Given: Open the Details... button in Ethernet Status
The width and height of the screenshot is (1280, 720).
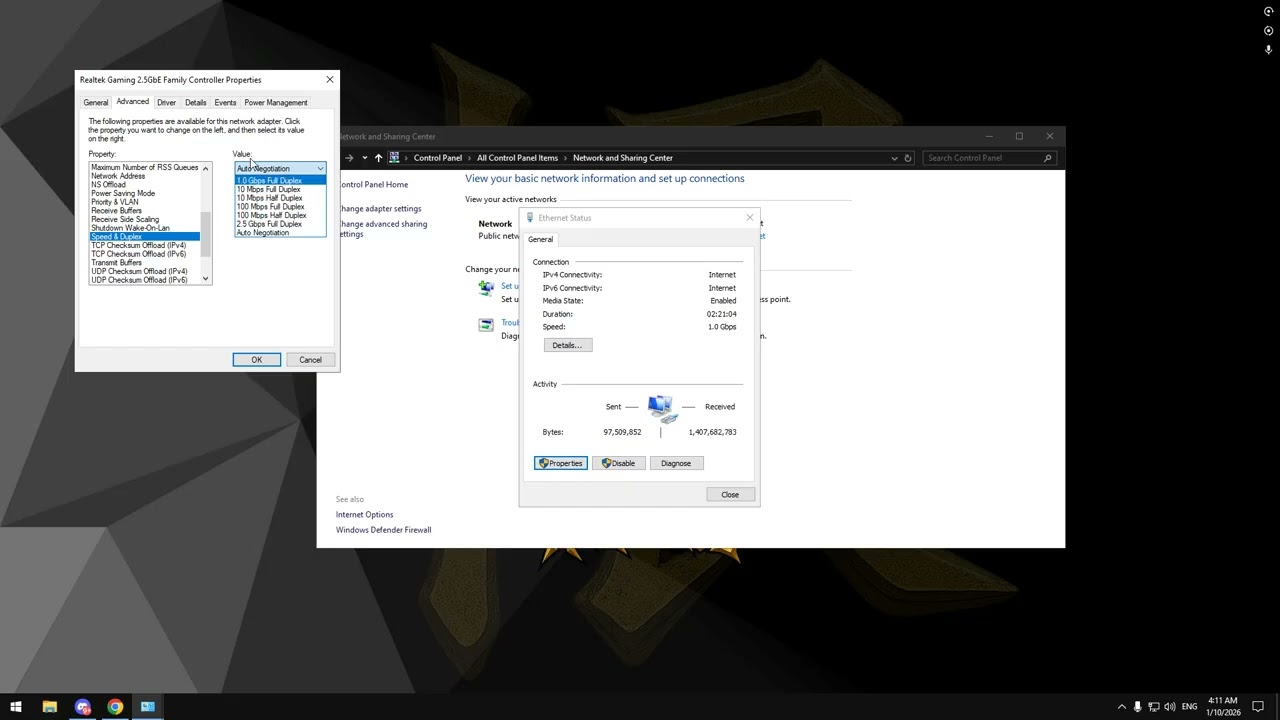Looking at the screenshot, I should click(567, 345).
